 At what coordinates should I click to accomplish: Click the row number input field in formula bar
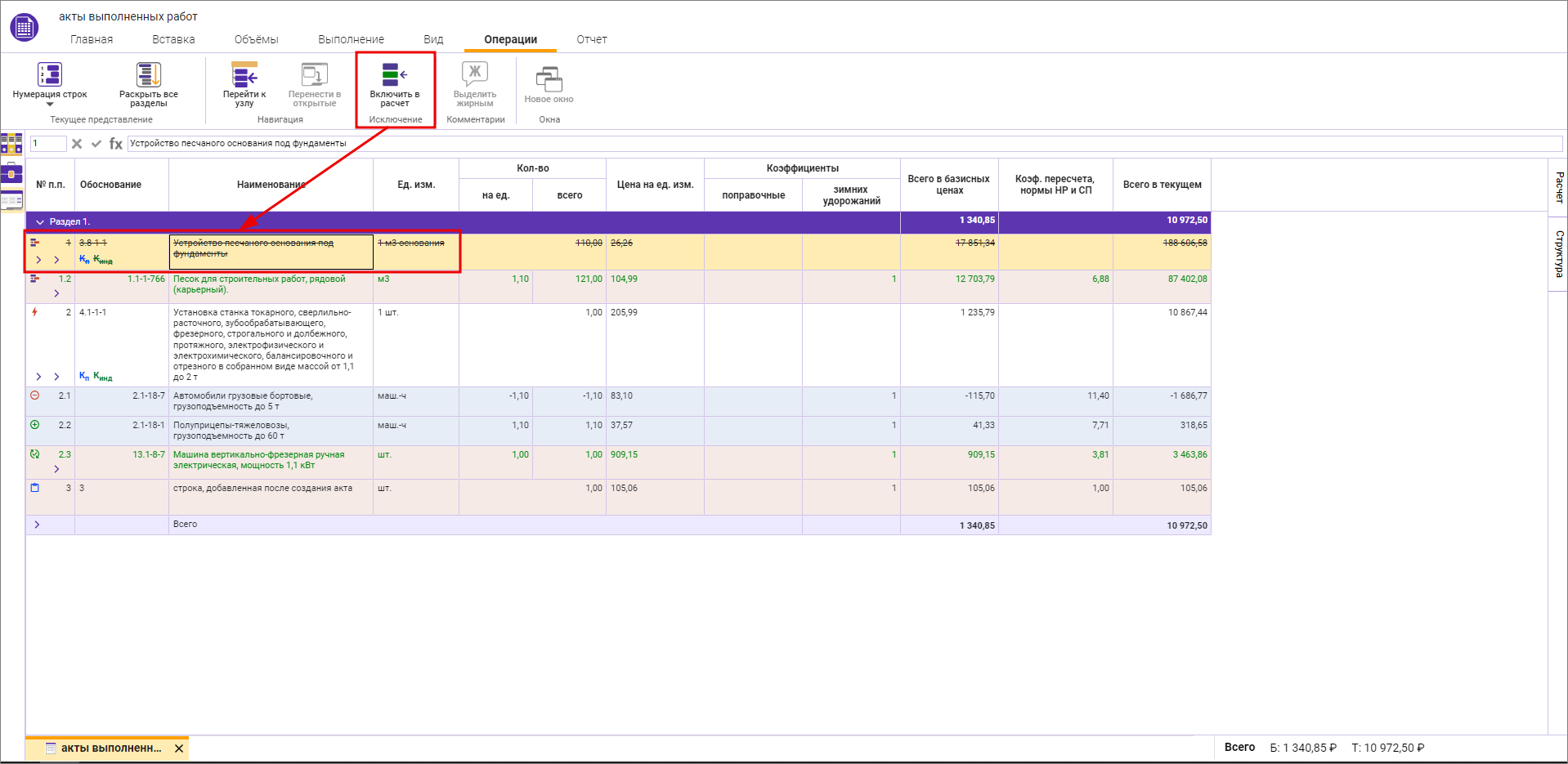(x=48, y=144)
